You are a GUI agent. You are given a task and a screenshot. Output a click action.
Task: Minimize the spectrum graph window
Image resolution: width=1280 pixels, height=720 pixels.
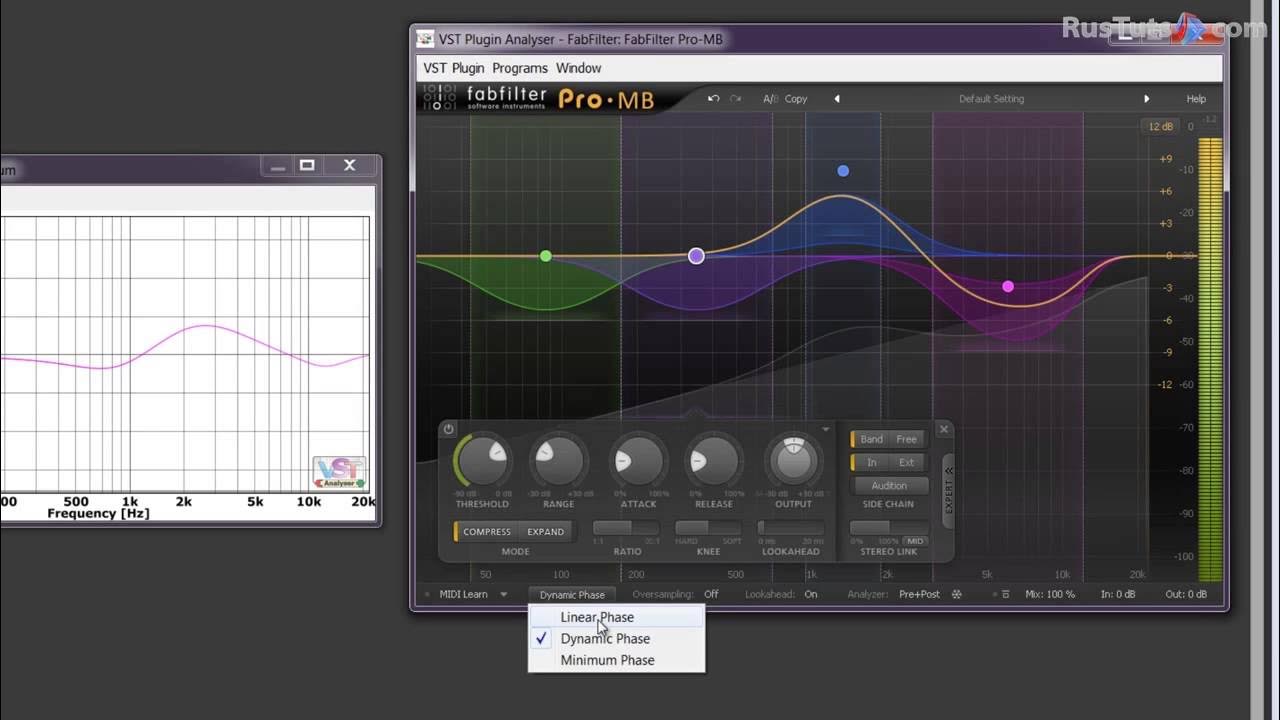coord(277,165)
